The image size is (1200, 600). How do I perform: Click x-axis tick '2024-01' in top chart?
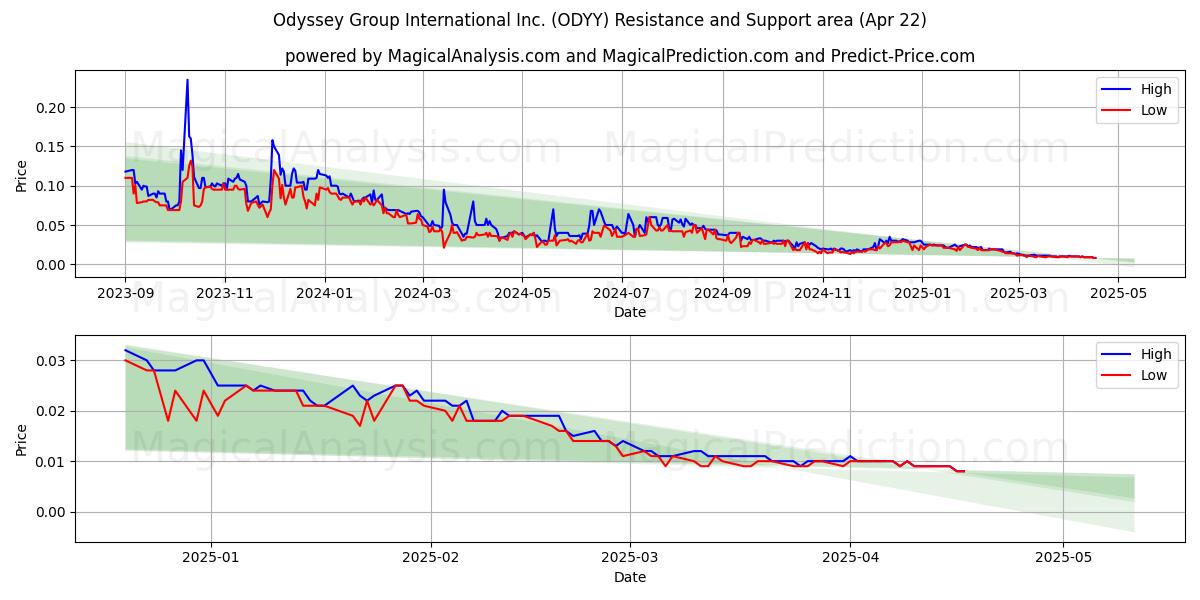coord(324,294)
